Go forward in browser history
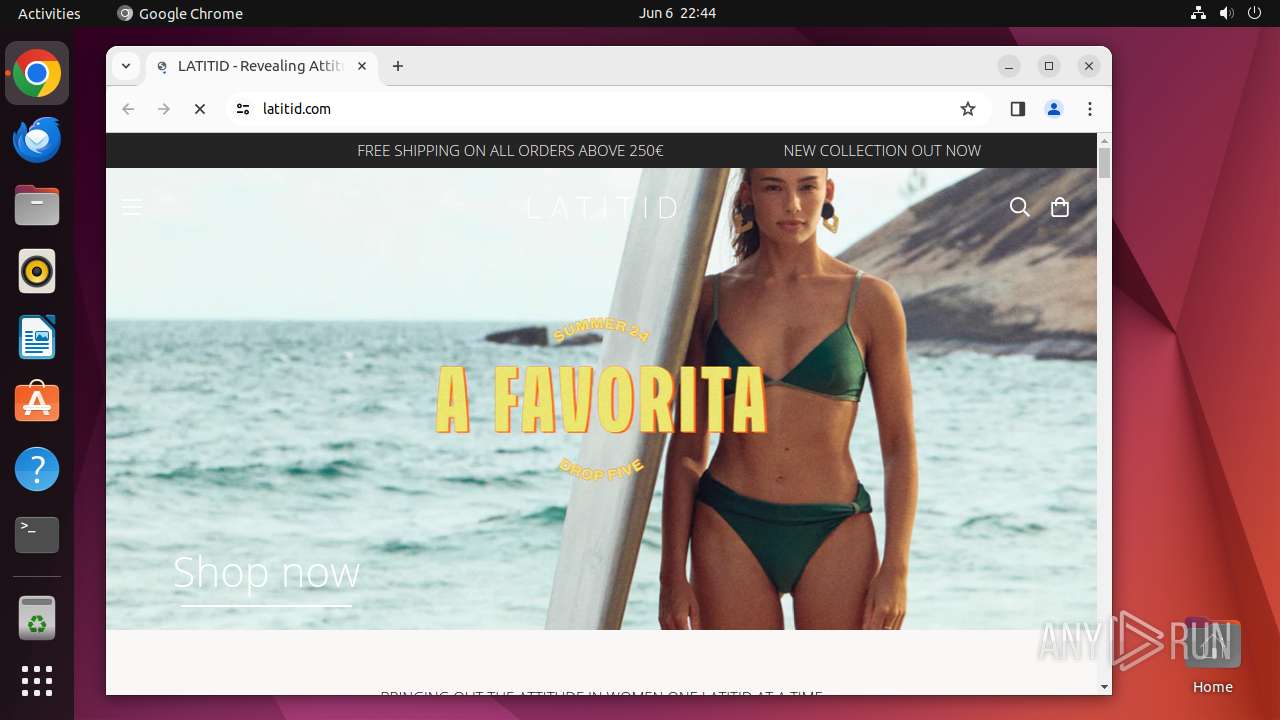Image resolution: width=1280 pixels, height=720 pixels. 164,109
